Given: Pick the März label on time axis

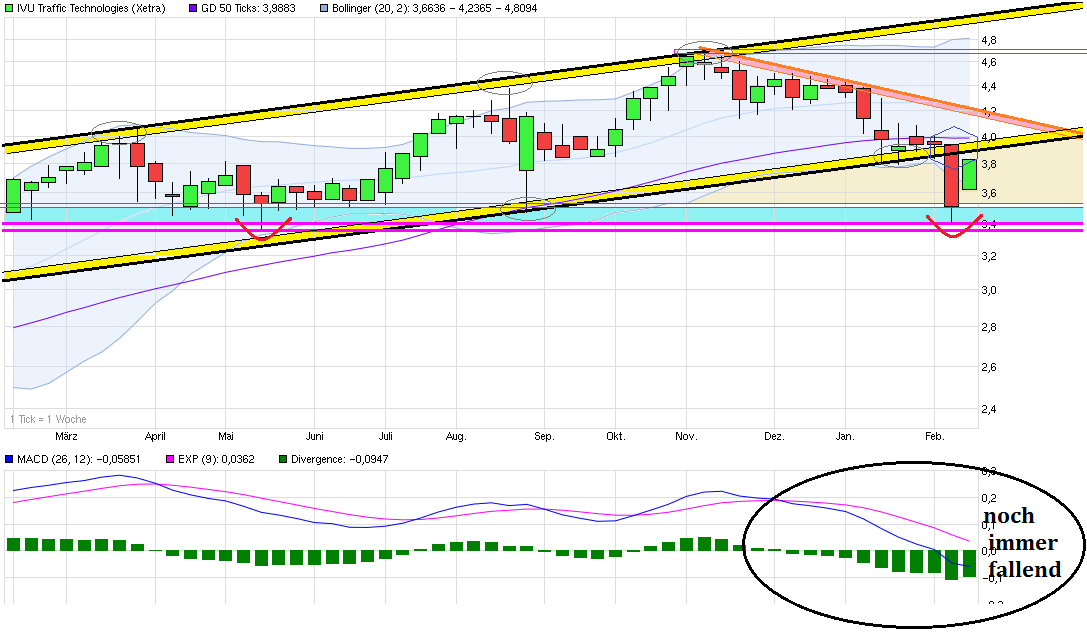Looking at the screenshot, I should click(66, 436).
